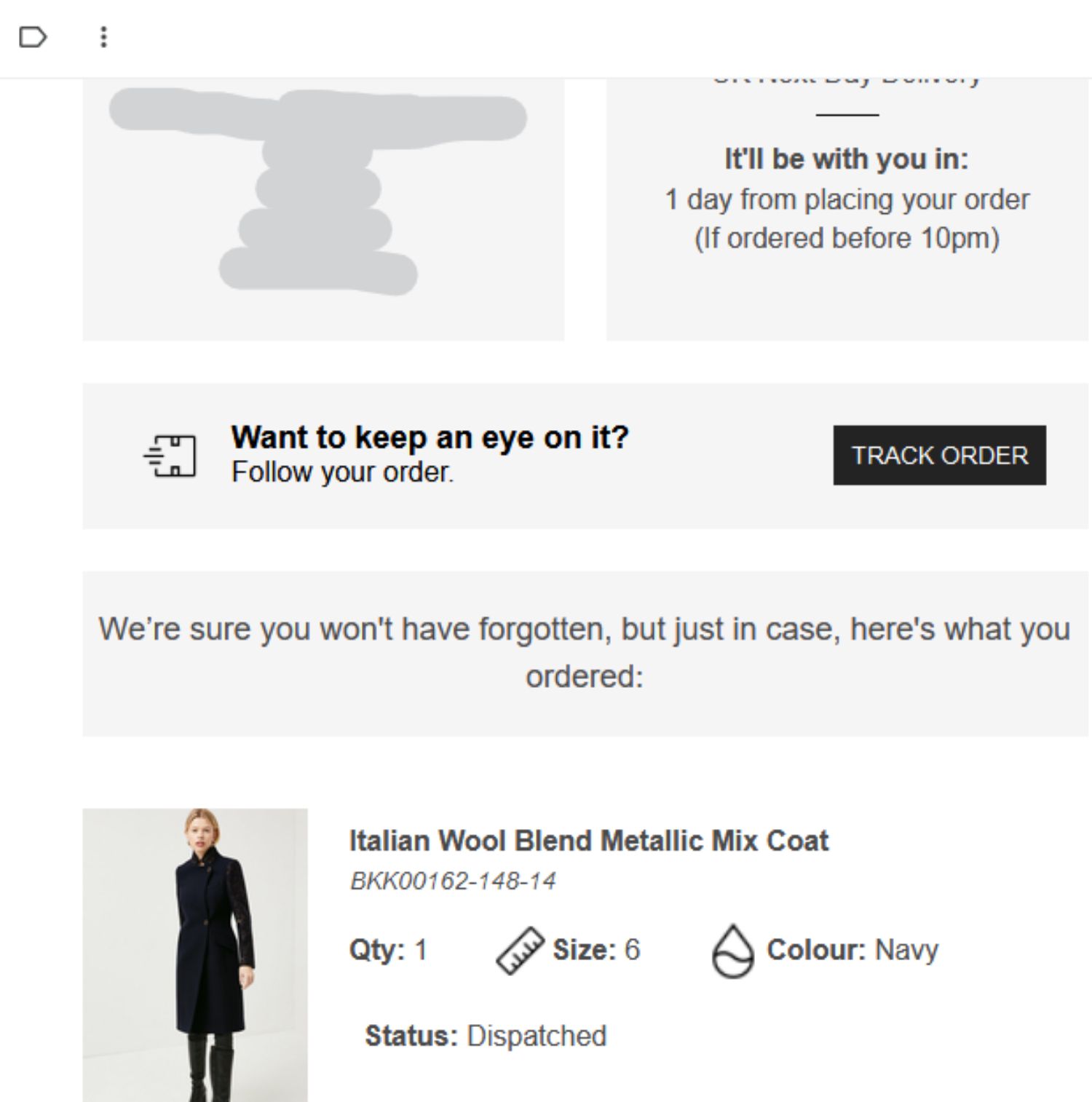
Task: Click the 'Follow your order.' text
Action: [342, 472]
